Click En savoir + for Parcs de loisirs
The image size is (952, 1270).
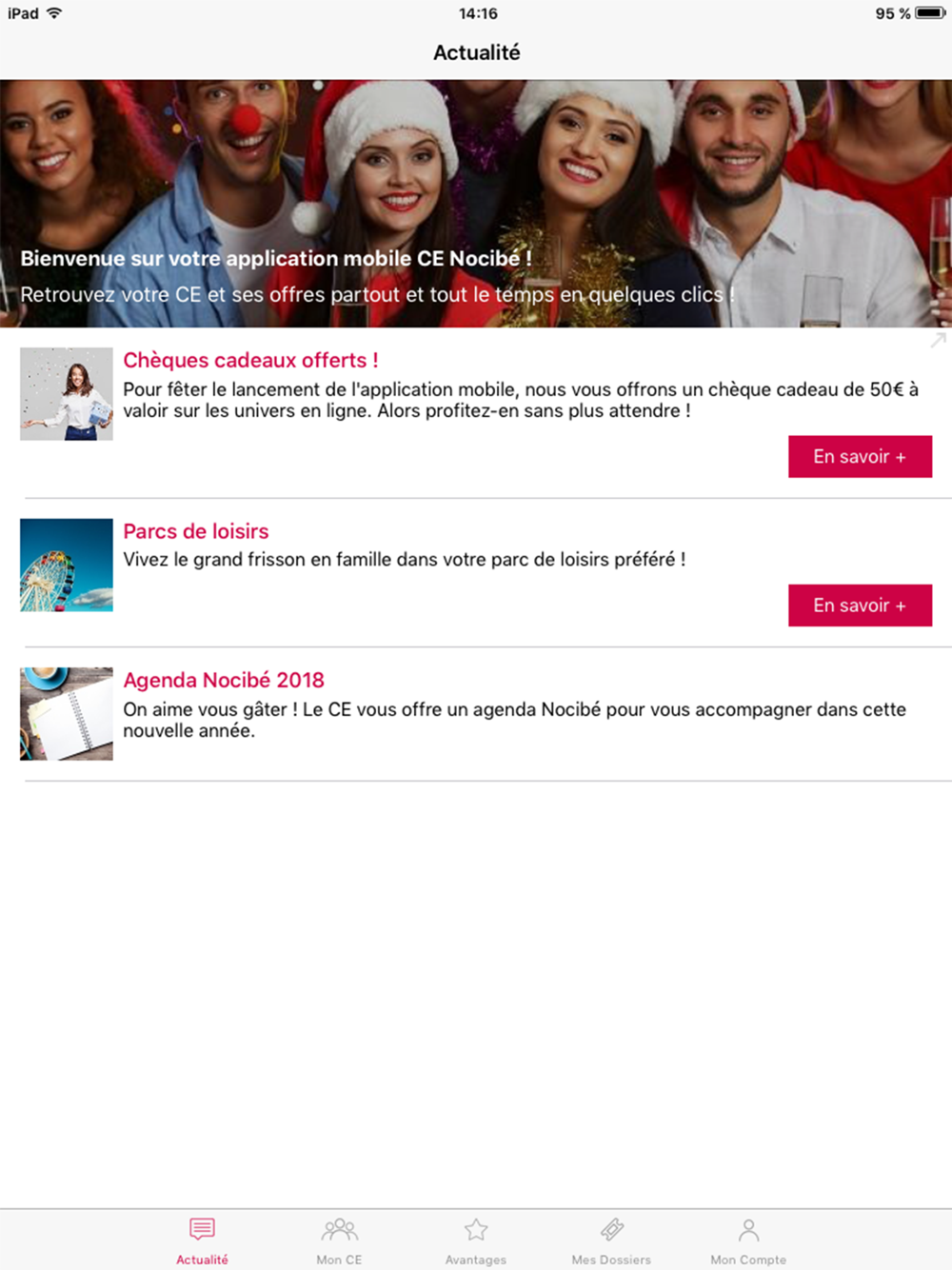pos(860,605)
